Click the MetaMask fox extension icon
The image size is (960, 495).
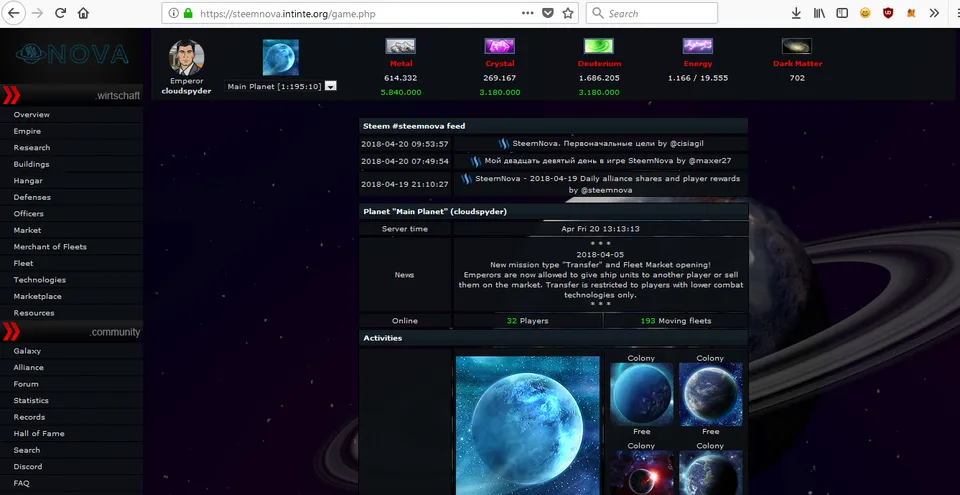point(911,13)
